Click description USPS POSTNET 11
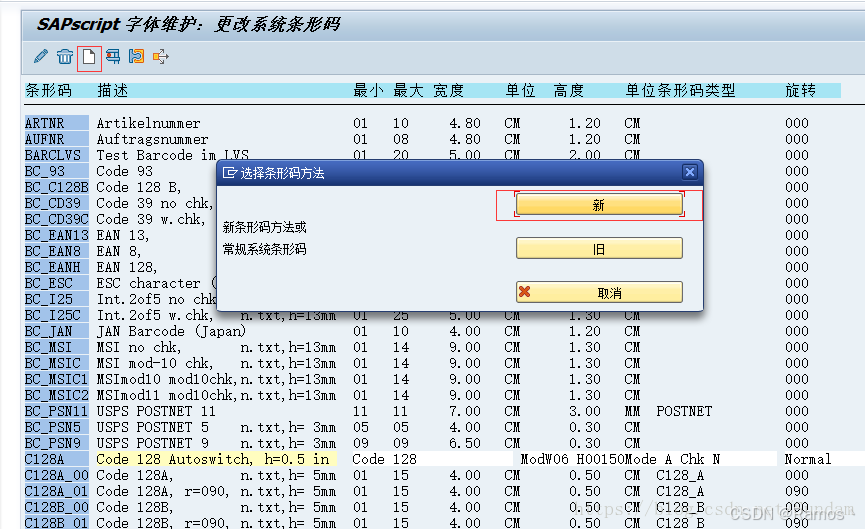Screen dimensions: 865x529 point(156,410)
